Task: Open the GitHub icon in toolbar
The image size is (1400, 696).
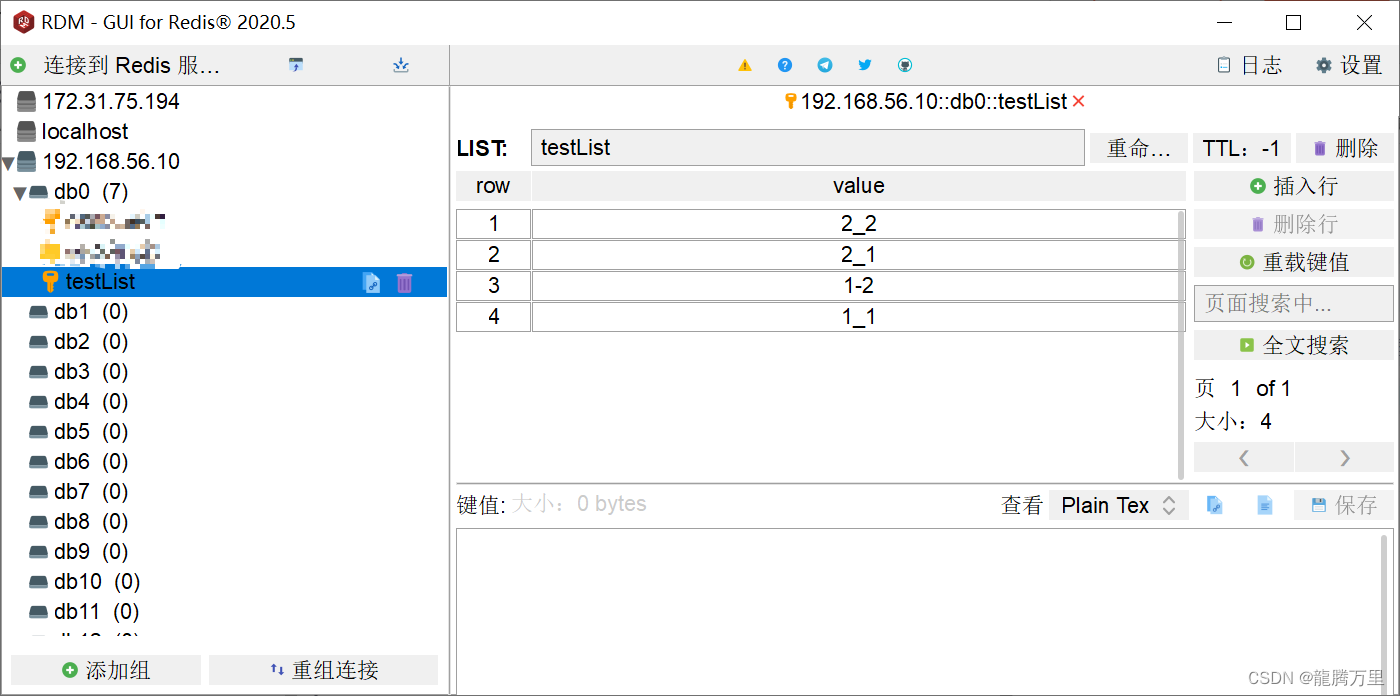Action: (905, 66)
